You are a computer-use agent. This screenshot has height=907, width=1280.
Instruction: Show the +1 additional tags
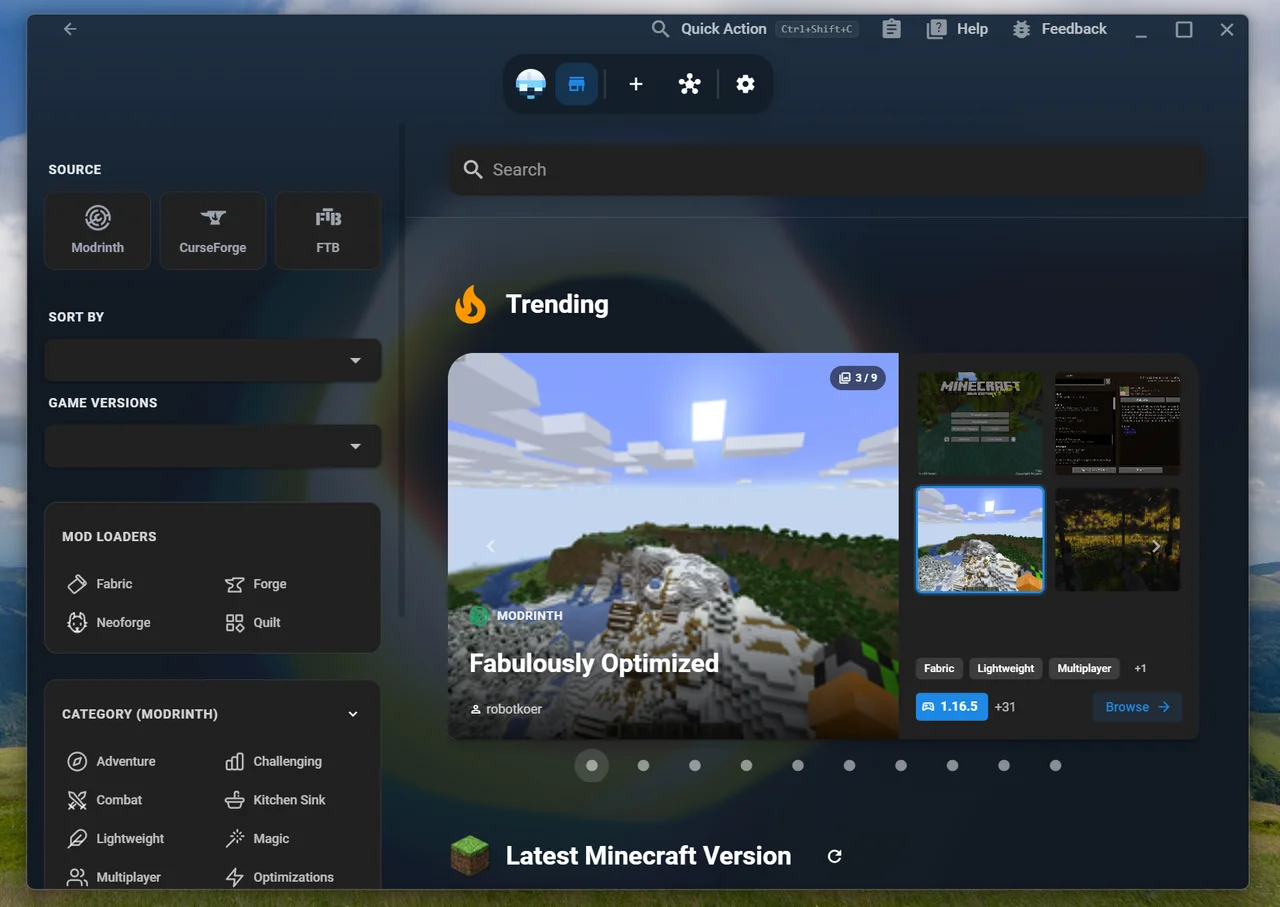1141,668
